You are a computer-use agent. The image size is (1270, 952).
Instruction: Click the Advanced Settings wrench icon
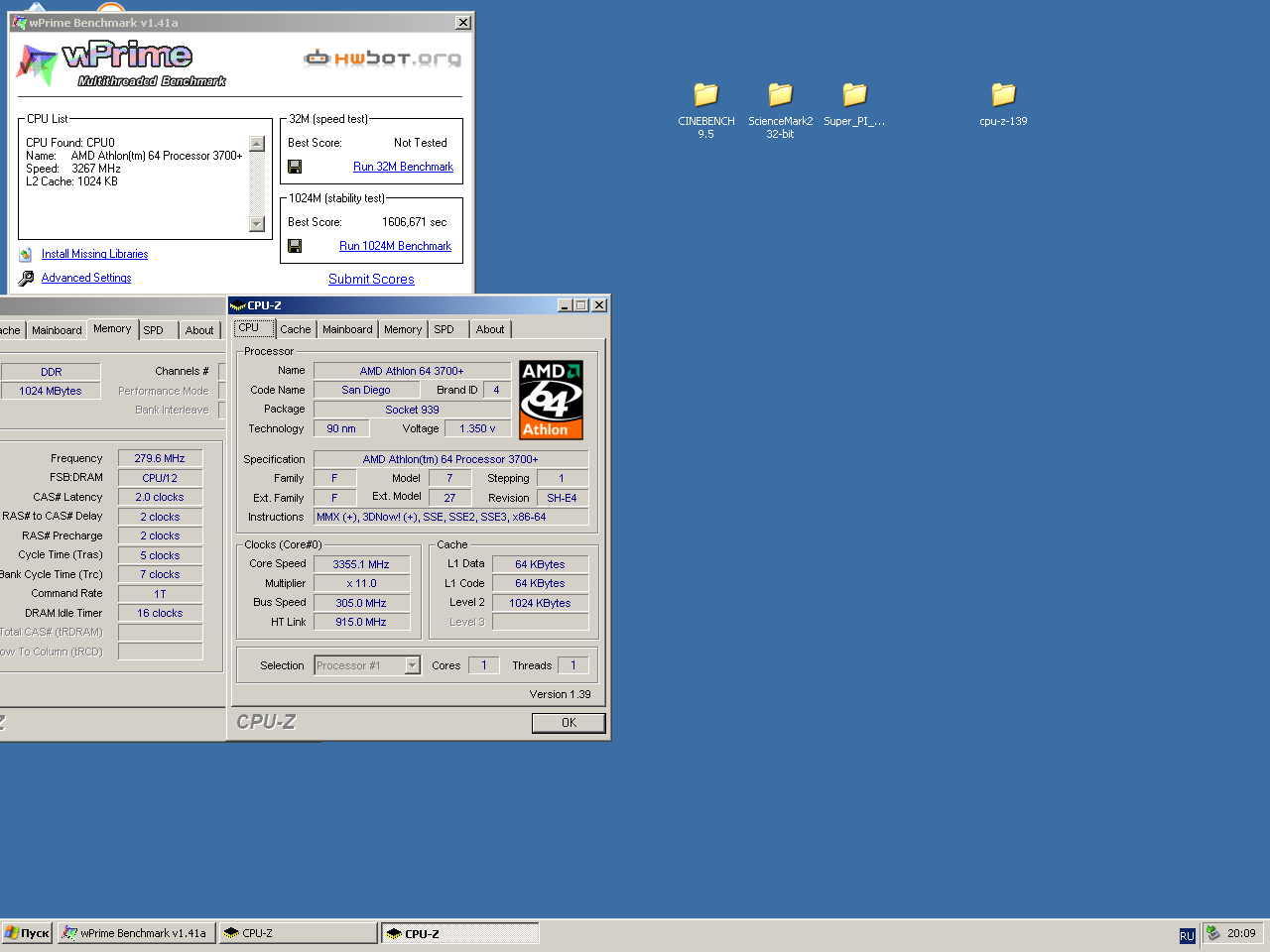[x=26, y=279]
